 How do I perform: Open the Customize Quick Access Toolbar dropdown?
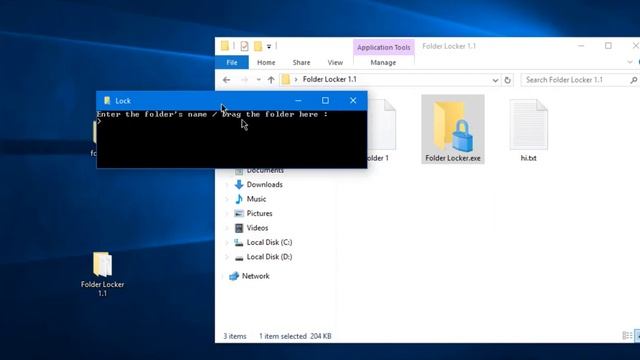(x=269, y=47)
